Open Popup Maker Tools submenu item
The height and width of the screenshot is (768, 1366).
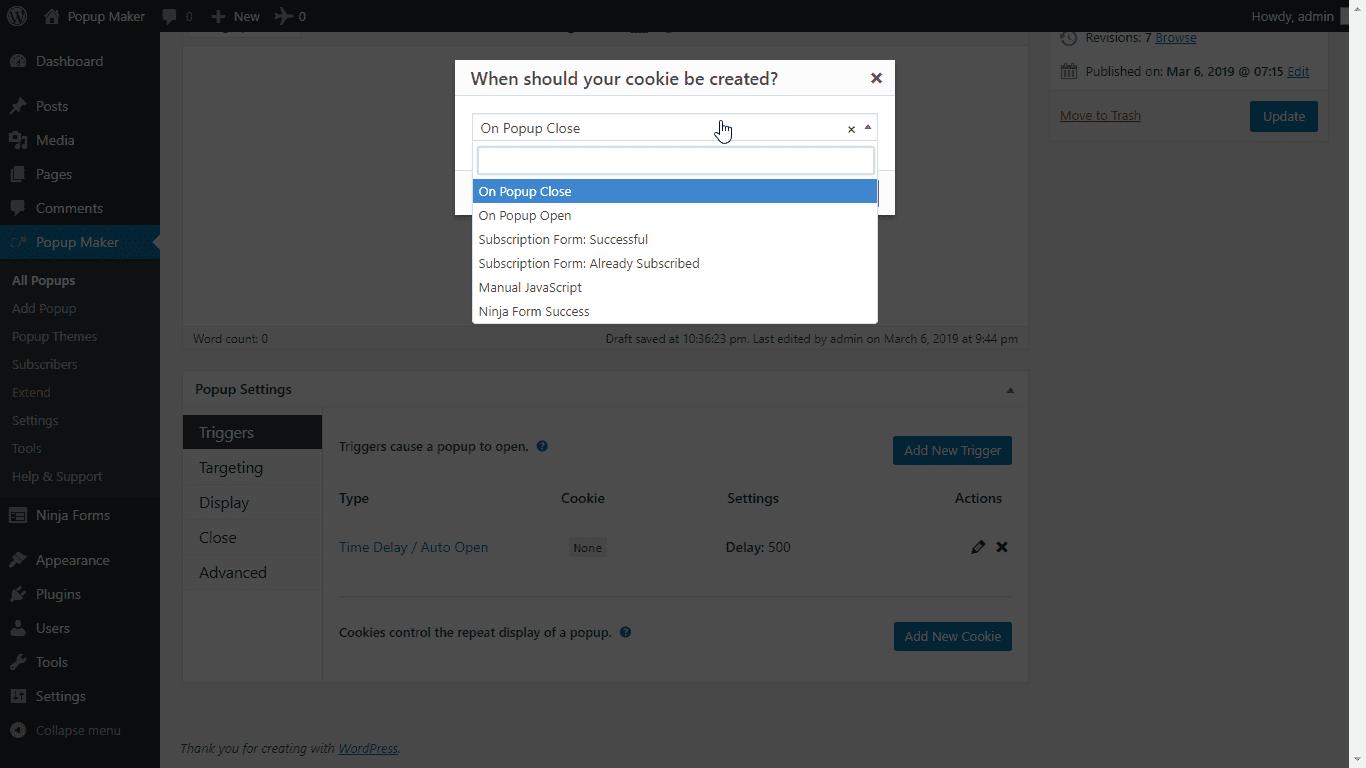[x=26, y=449]
